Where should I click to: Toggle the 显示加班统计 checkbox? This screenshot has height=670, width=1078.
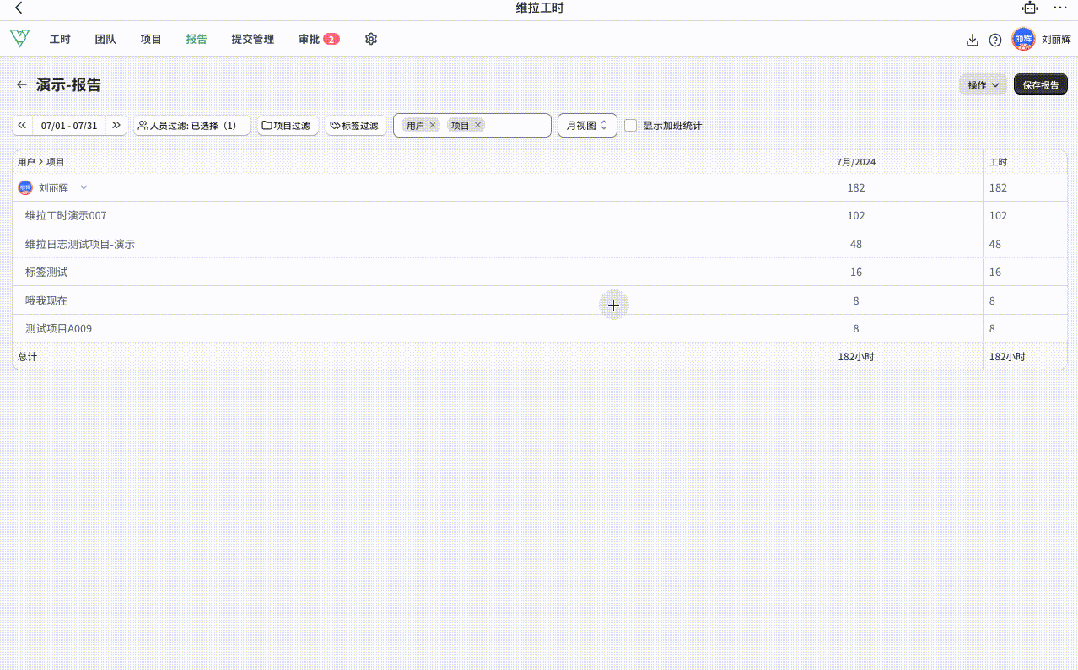tap(630, 126)
